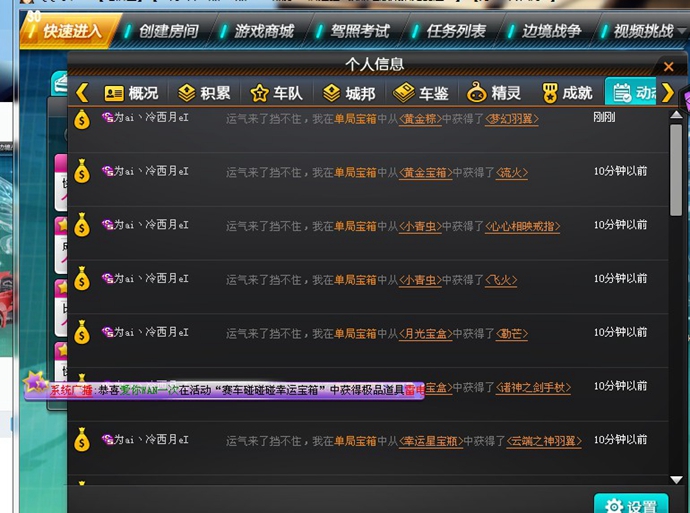Click the scrollbar down arrow
Image resolution: width=690 pixels, height=513 pixels.
[676, 479]
